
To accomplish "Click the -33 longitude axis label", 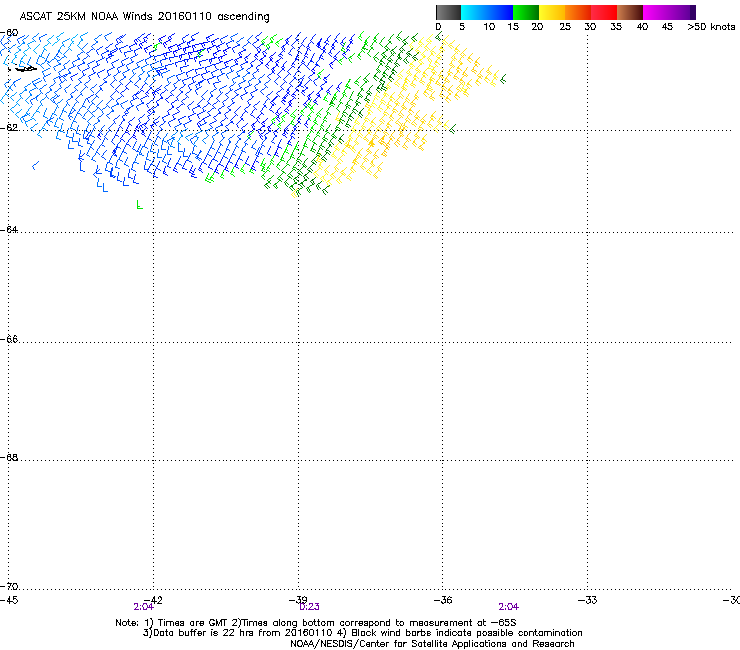I will [x=588, y=600].
